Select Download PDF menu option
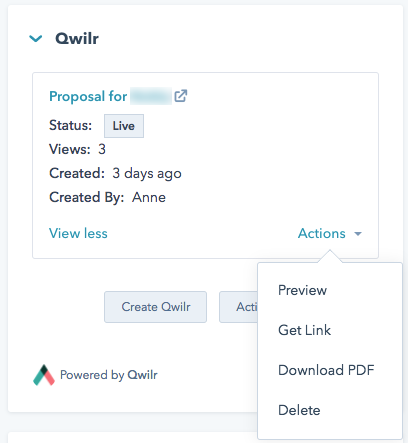 point(326,370)
